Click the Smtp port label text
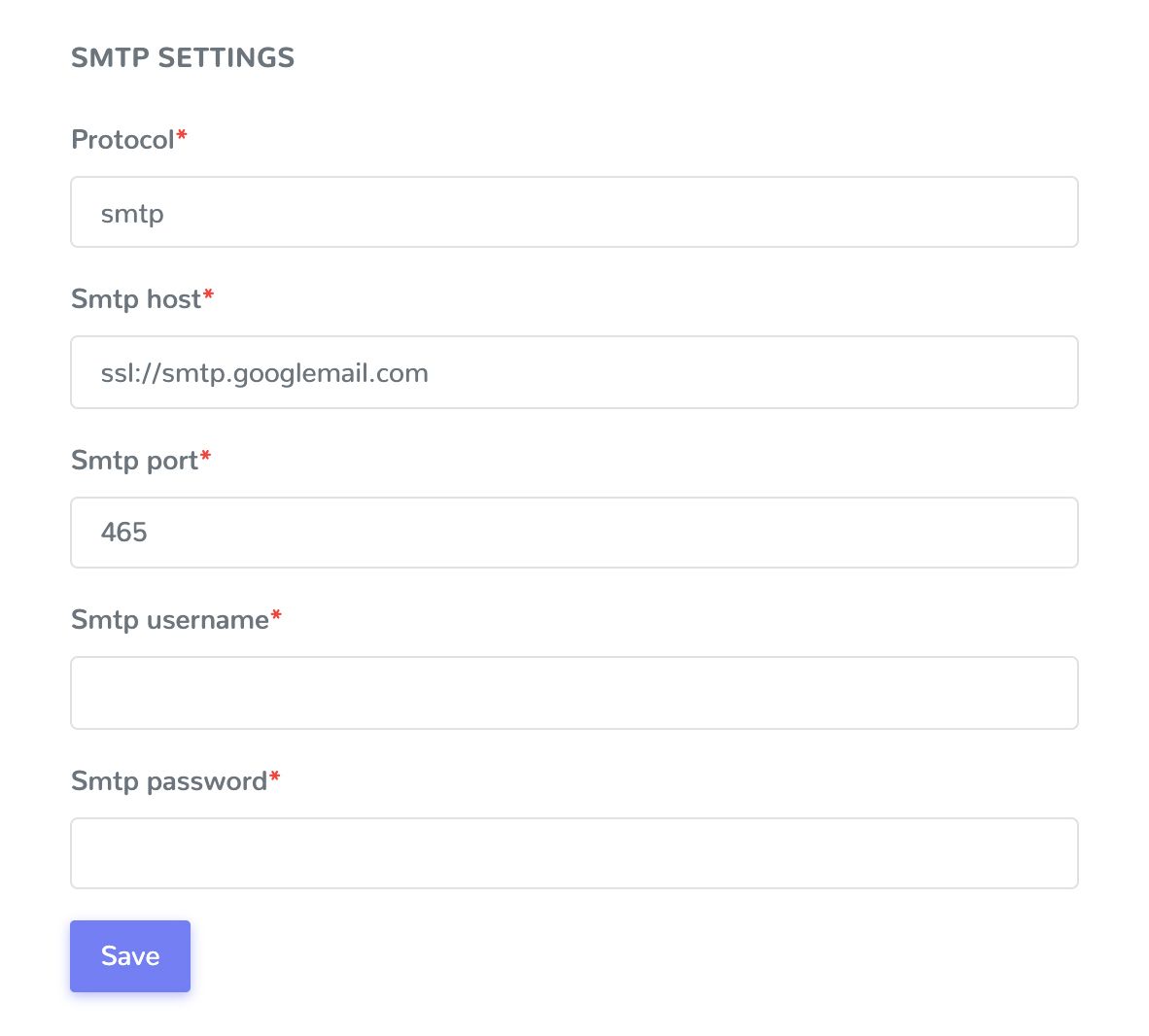 tap(134, 460)
